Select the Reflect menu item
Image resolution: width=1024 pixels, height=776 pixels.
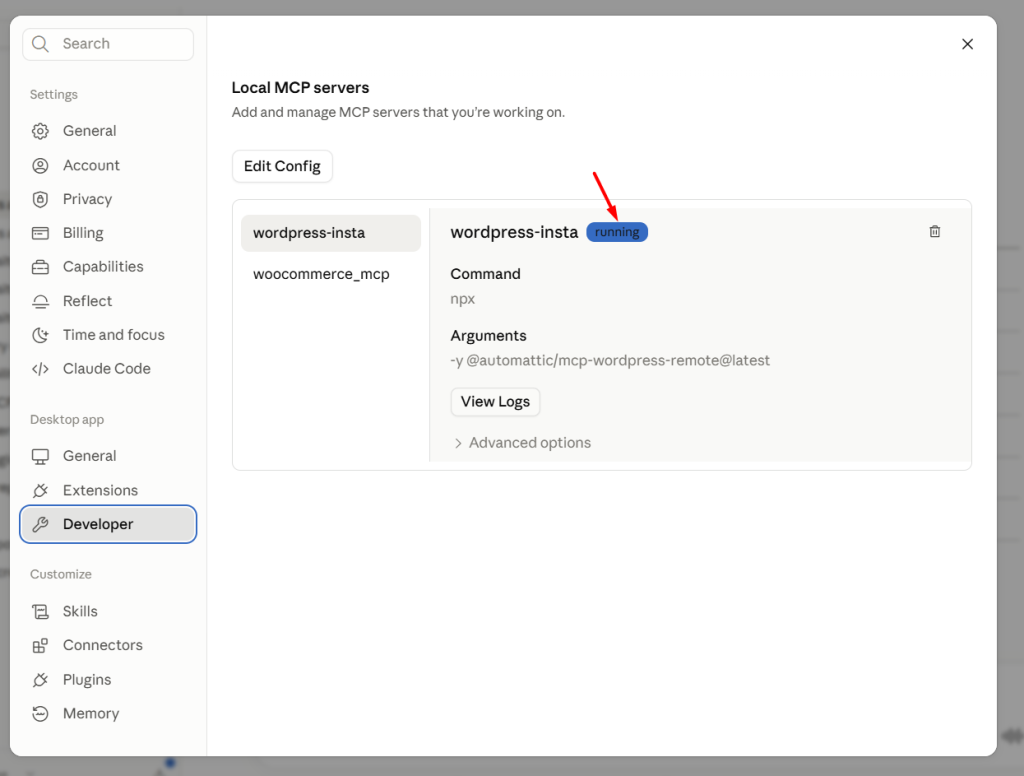(108, 301)
